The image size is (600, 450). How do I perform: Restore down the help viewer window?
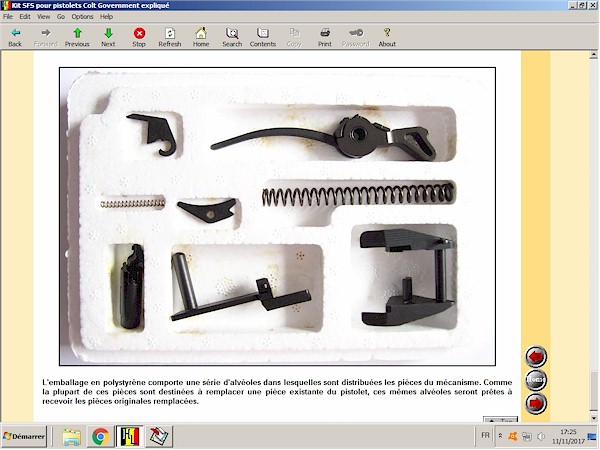click(582, 5)
